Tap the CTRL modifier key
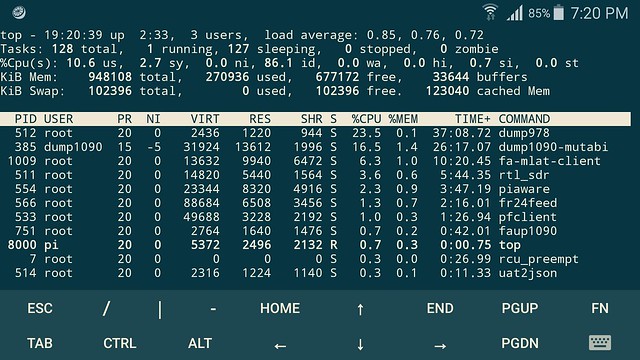Screen dimensions: 640x360 coord(120,343)
